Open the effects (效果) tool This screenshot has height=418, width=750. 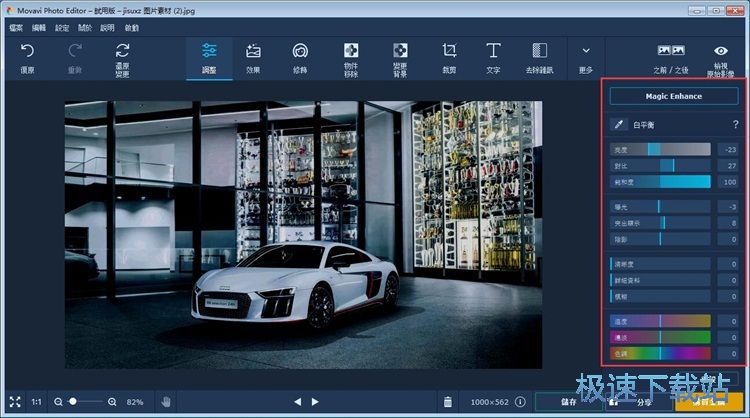tap(254, 52)
